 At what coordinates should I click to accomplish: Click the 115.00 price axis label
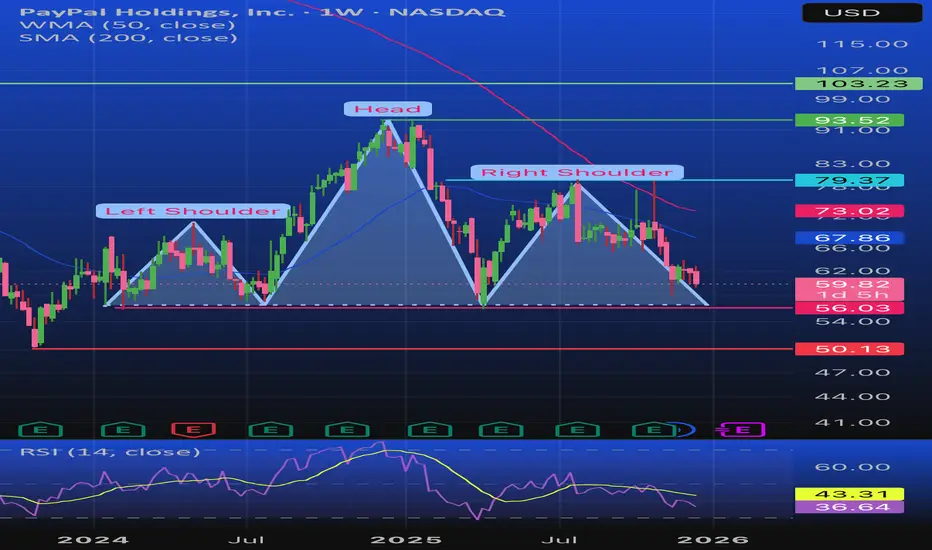coord(862,44)
